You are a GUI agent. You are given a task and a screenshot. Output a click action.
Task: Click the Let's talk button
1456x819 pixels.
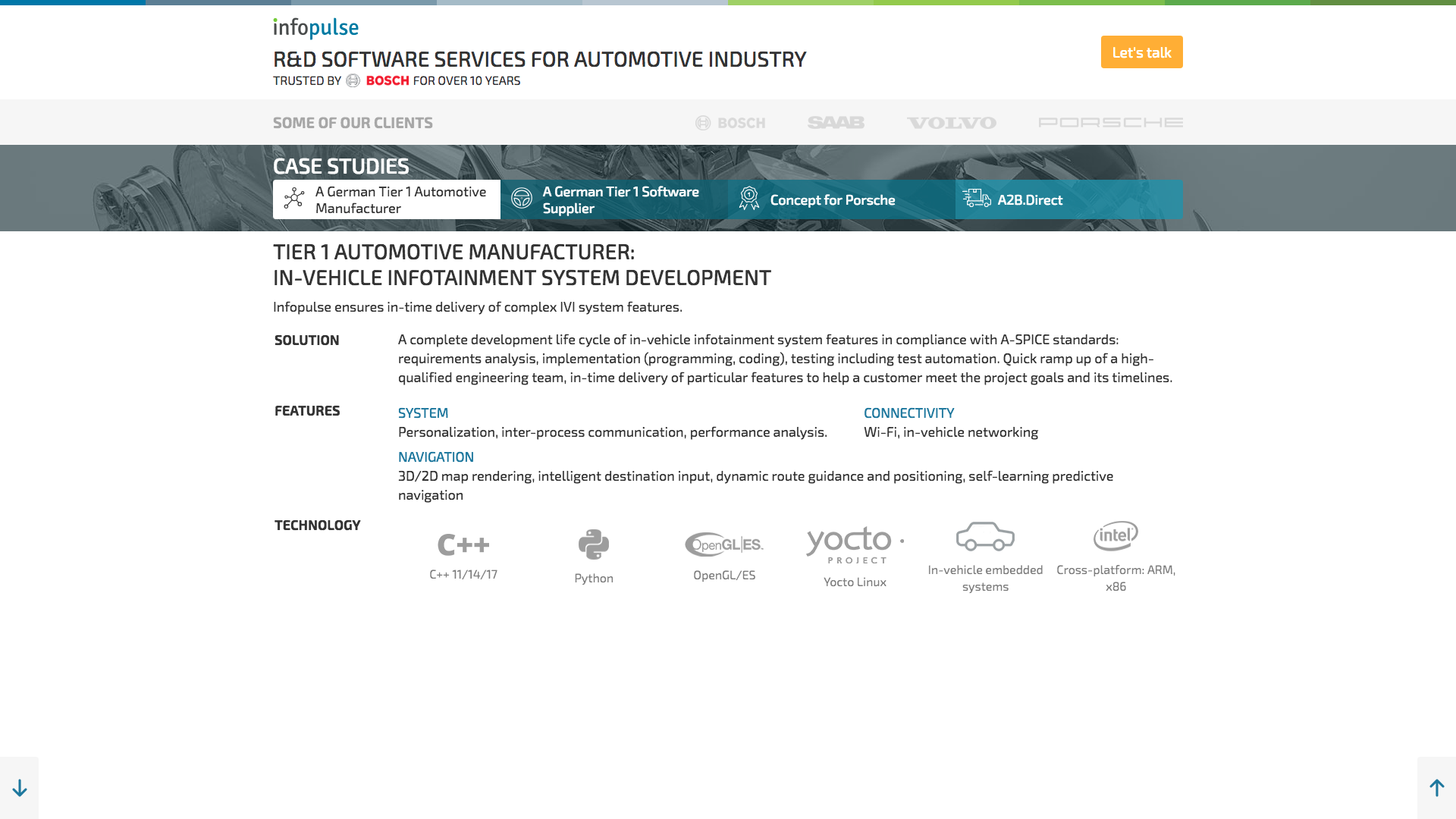click(x=1141, y=52)
